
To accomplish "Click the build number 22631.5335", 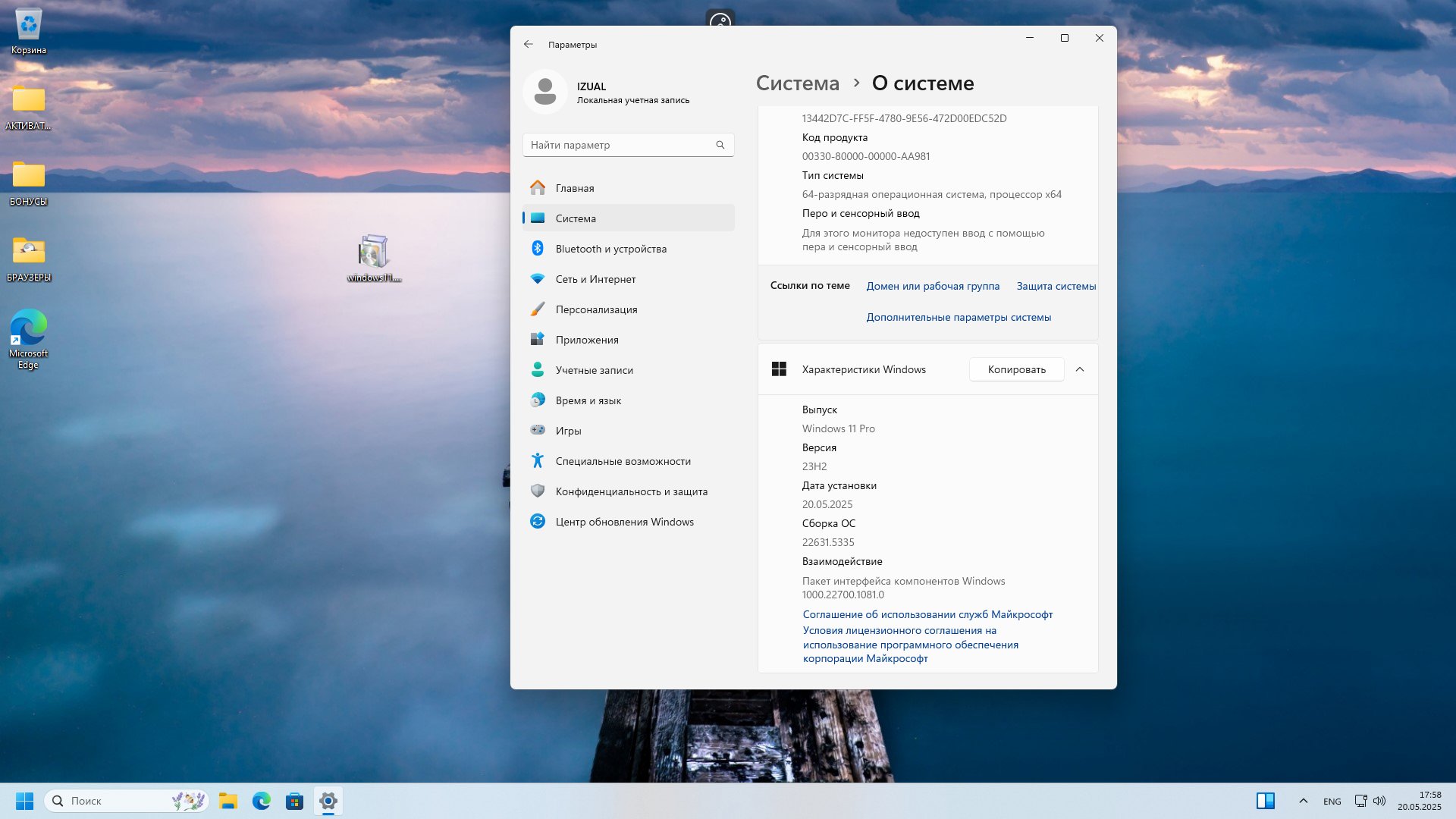I will [x=828, y=542].
